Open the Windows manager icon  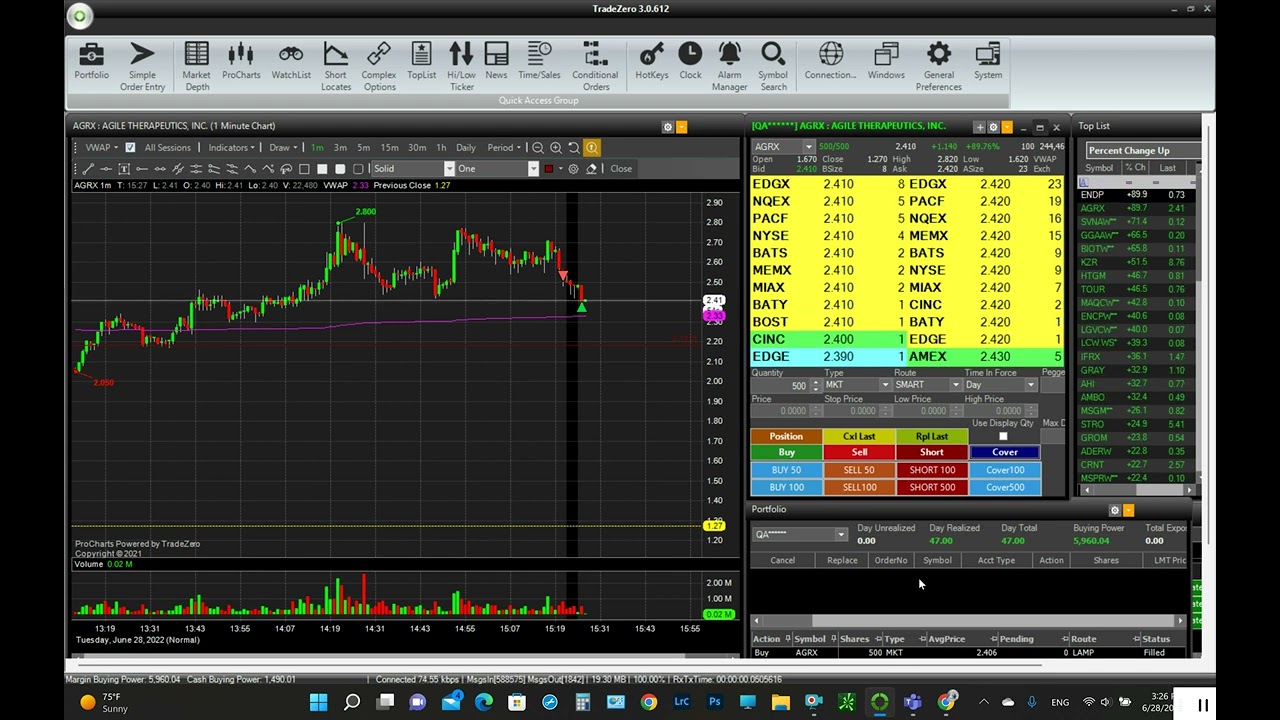(886, 62)
